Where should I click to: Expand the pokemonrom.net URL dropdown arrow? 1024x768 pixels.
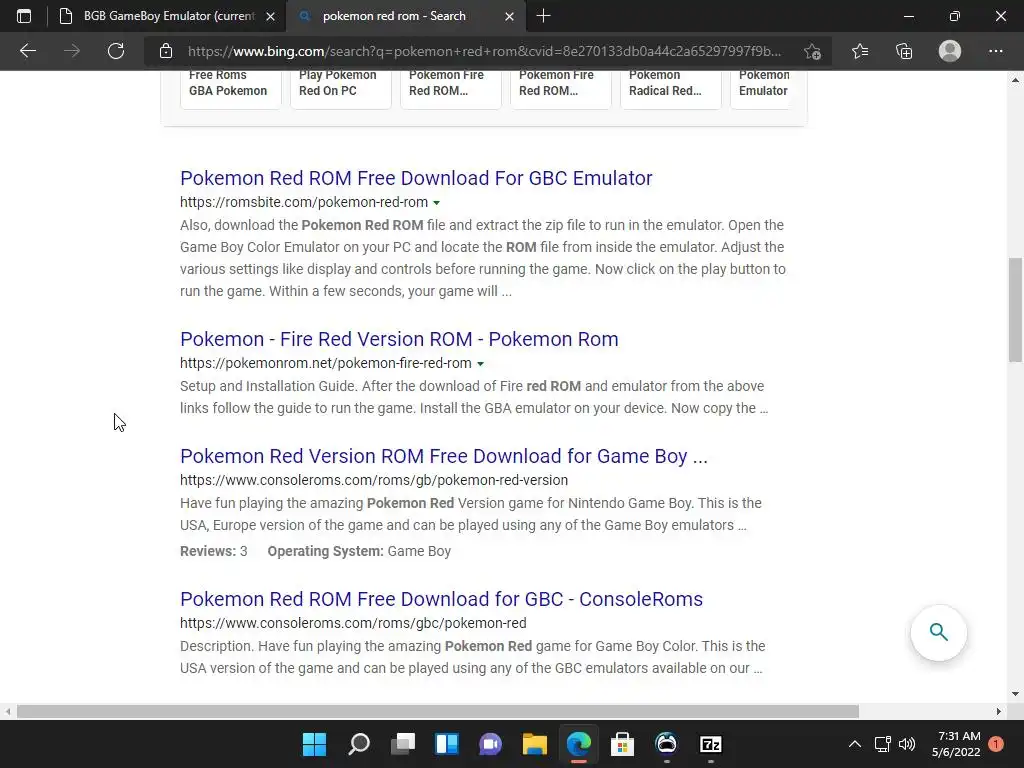click(481, 364)
